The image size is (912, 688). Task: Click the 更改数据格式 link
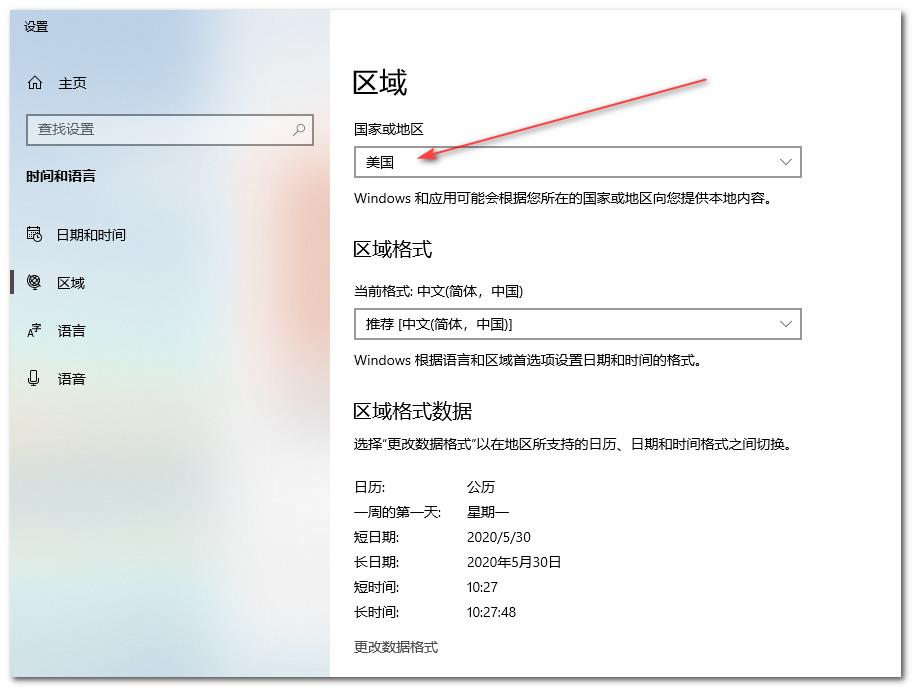pyautogui.click(x=396, y=647)
